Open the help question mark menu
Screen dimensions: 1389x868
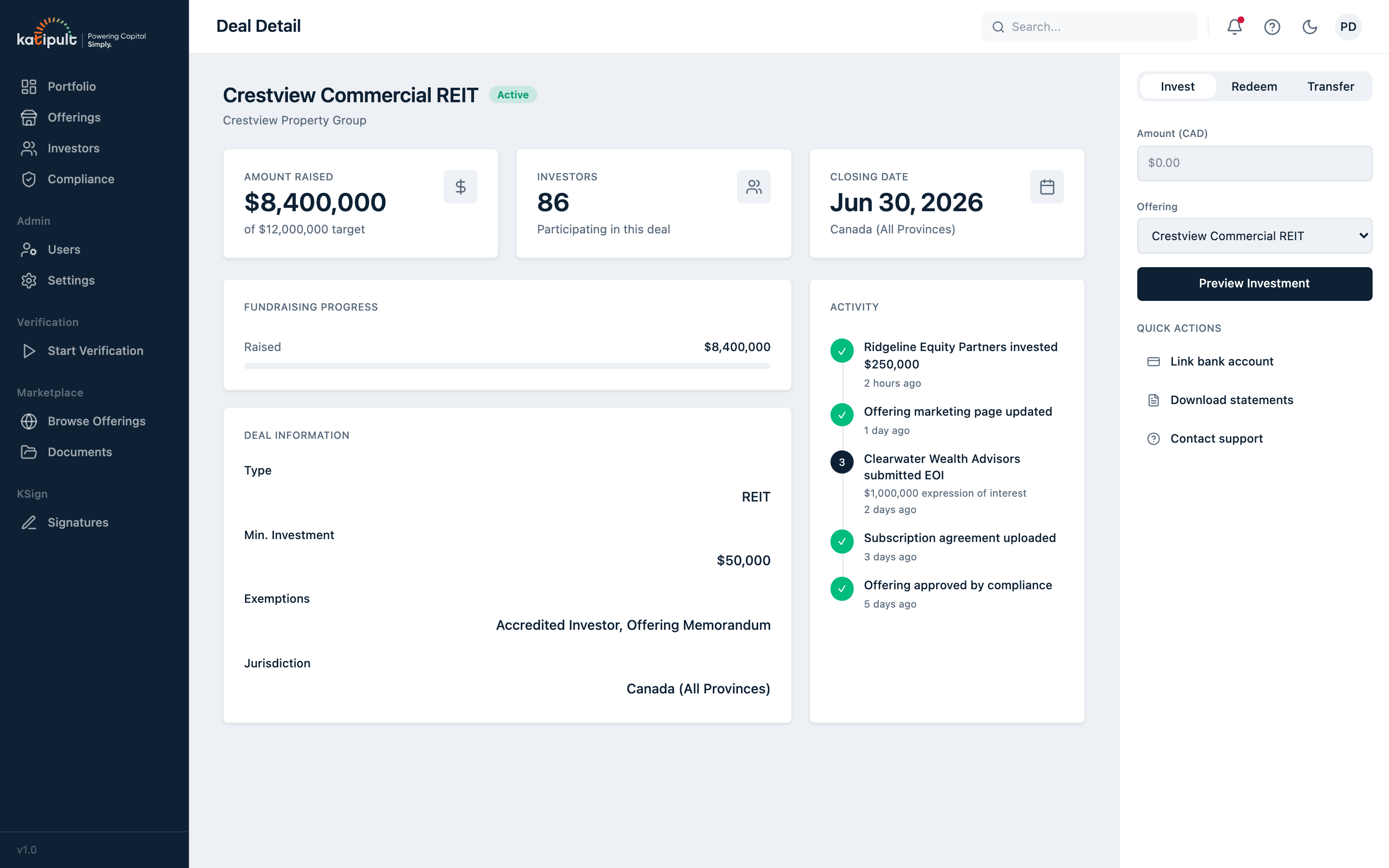click(x=1272, y=27)
